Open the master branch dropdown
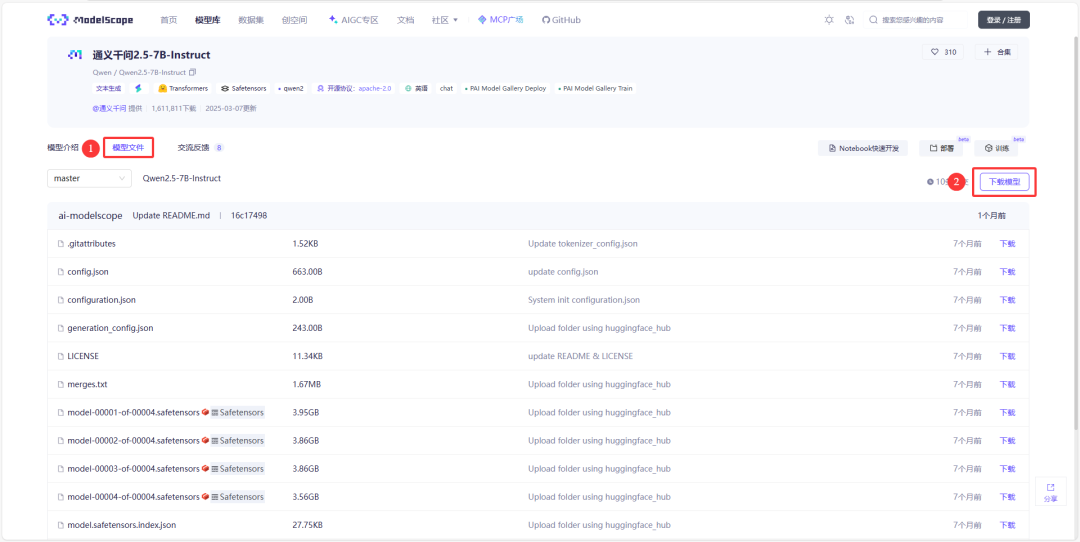Image resolution: width=1080 pixels, height=542 pixels. [90, 178]
